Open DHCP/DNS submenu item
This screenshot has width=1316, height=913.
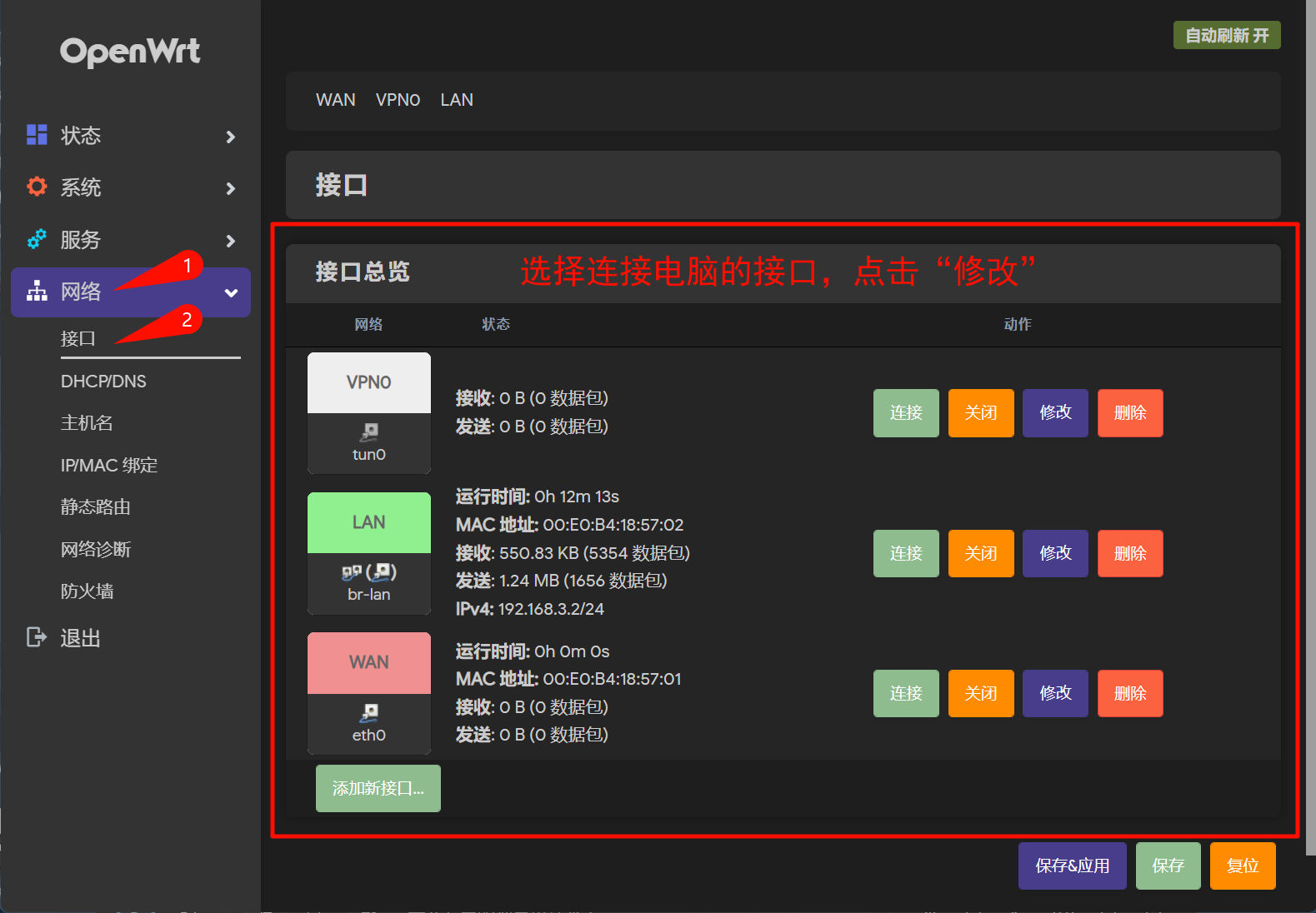(103, 382)
